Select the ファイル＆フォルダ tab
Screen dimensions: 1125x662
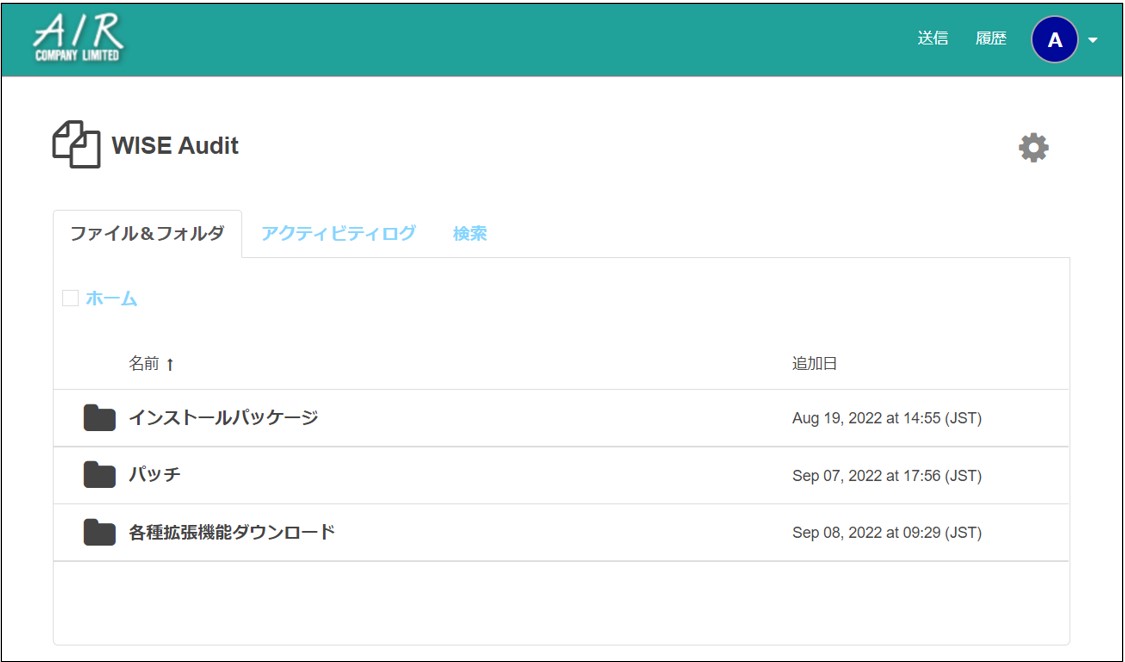[x=147, y=233]
